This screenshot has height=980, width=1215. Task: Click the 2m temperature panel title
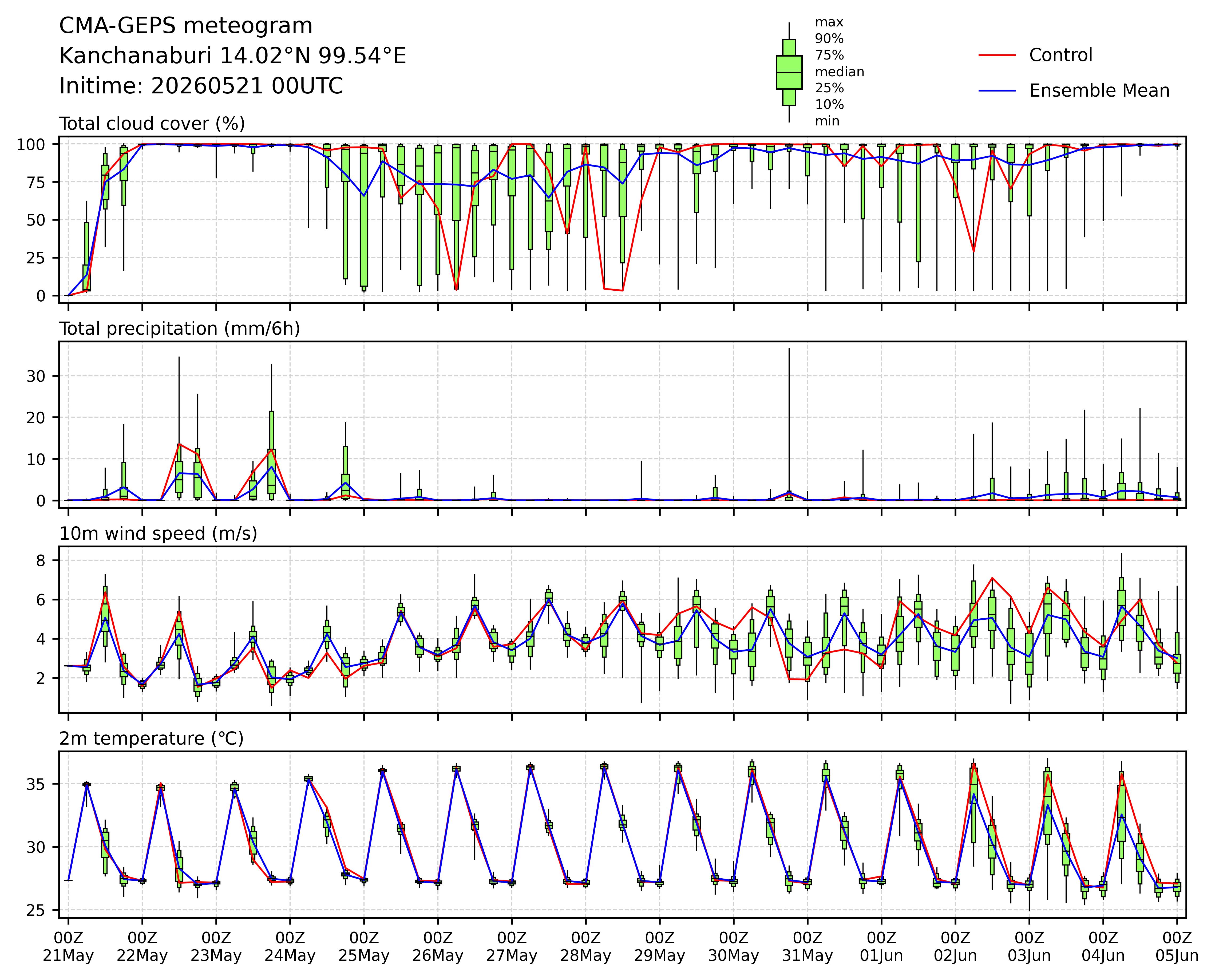point(151,738)
